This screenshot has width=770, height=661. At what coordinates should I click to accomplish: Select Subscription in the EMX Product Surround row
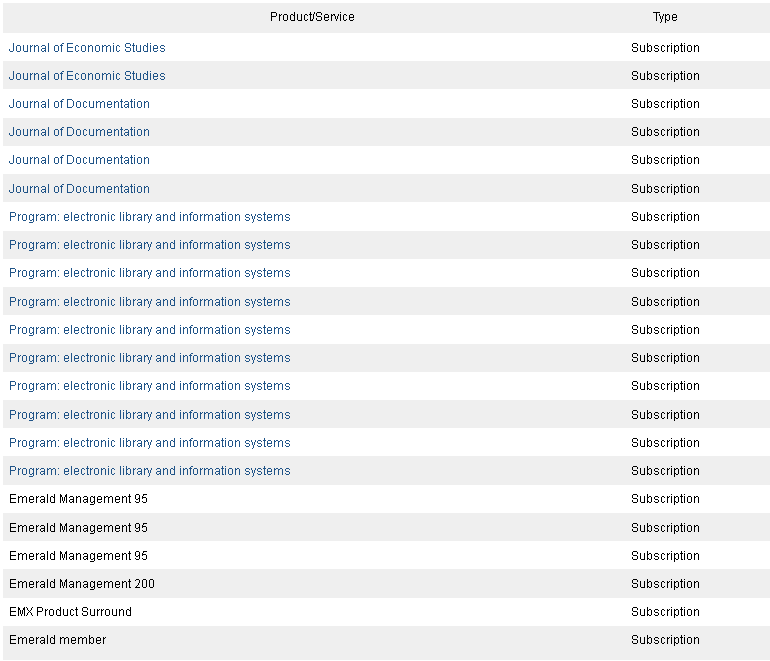(x=665, y=611)
